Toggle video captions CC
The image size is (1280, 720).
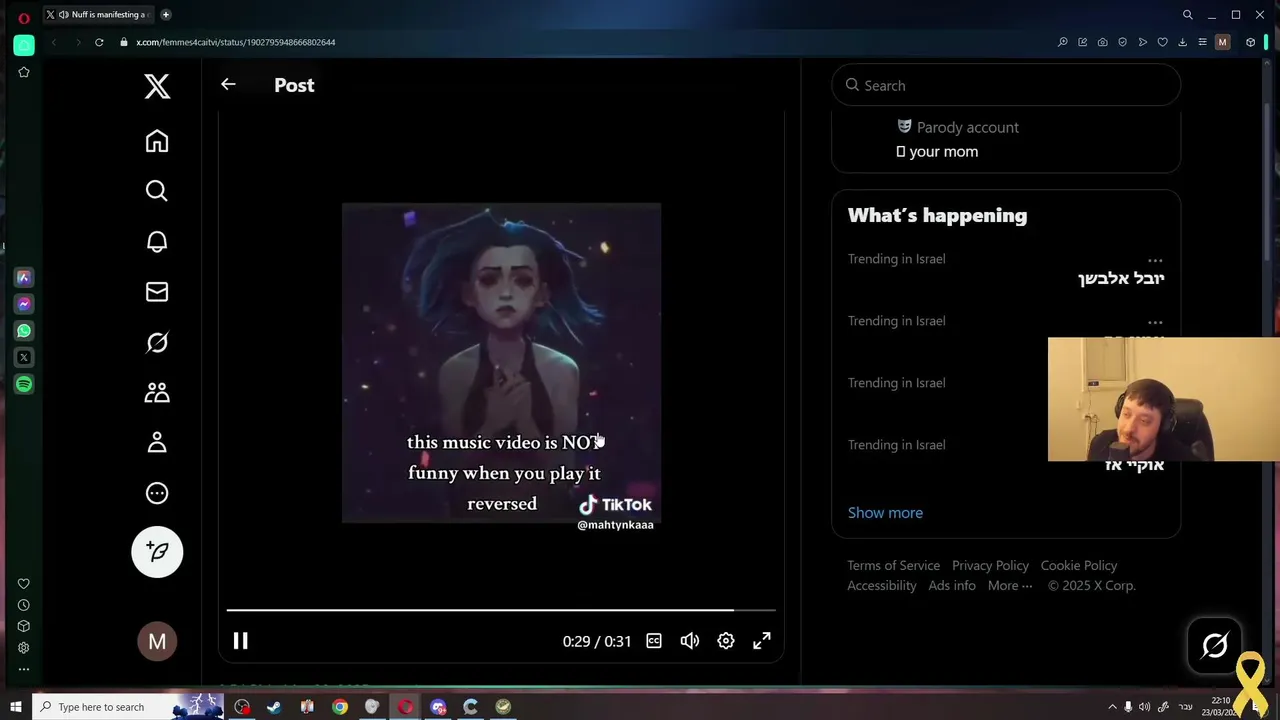pos(654,641)
